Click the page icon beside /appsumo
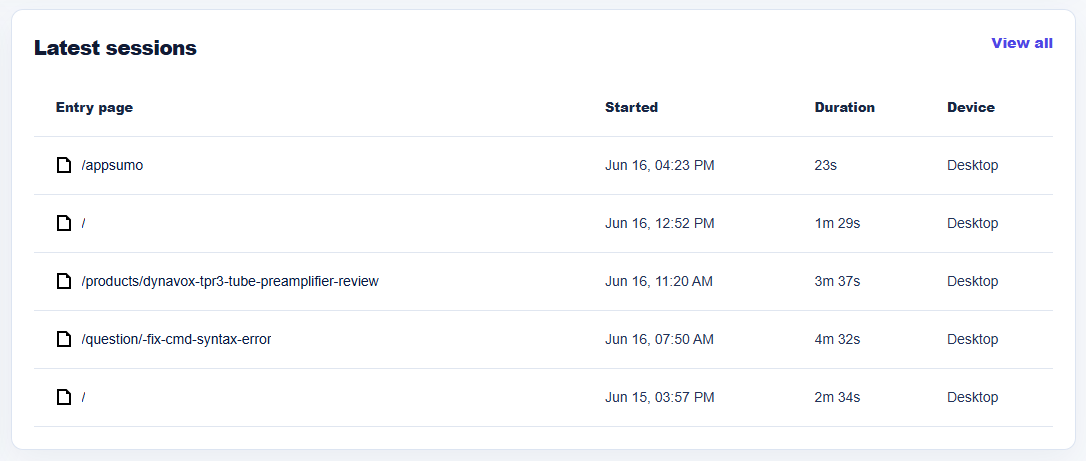This screenshot has height=461, width=1086. (64, 165)
